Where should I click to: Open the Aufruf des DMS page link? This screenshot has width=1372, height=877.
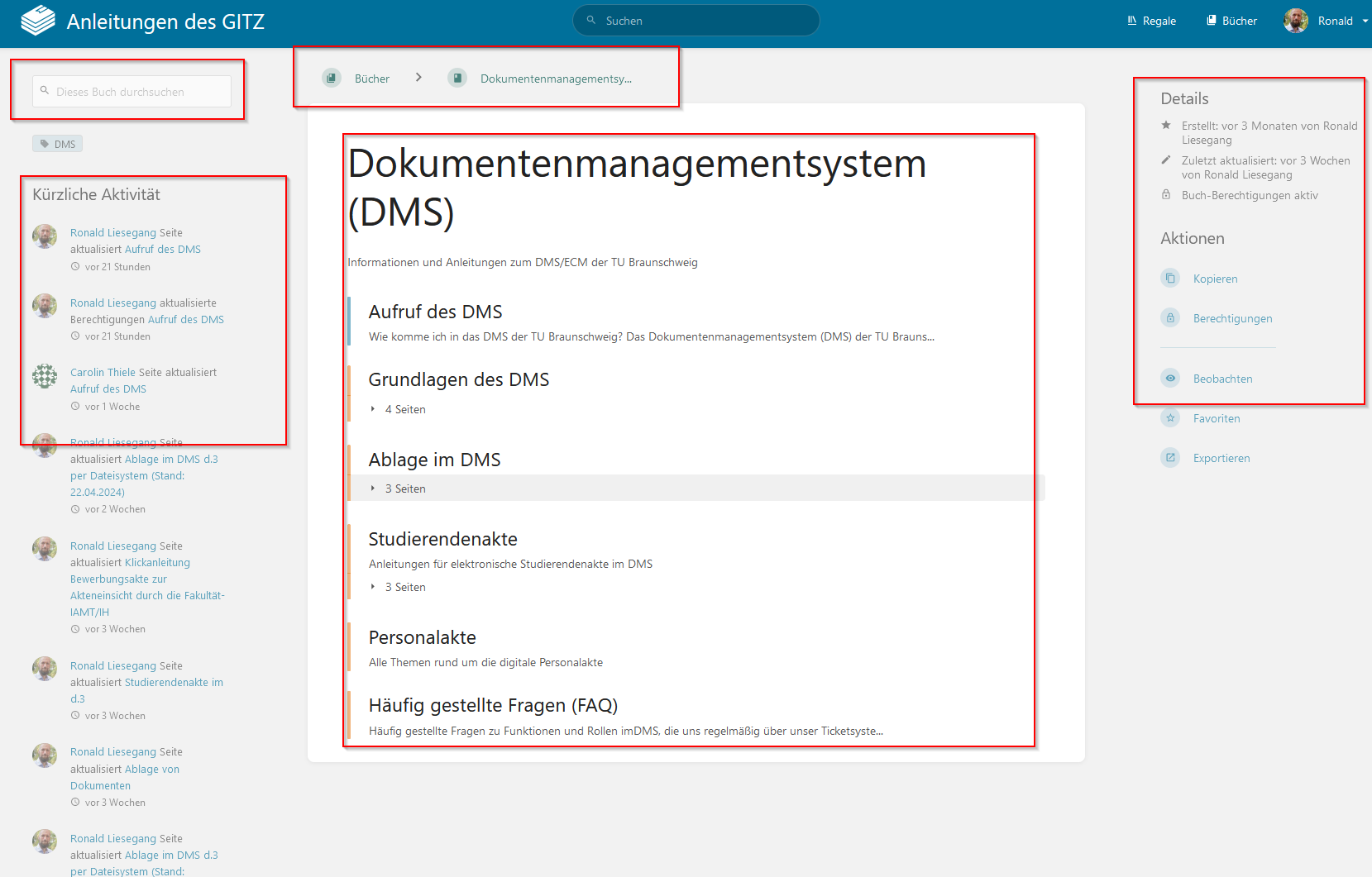coord(435,312)
